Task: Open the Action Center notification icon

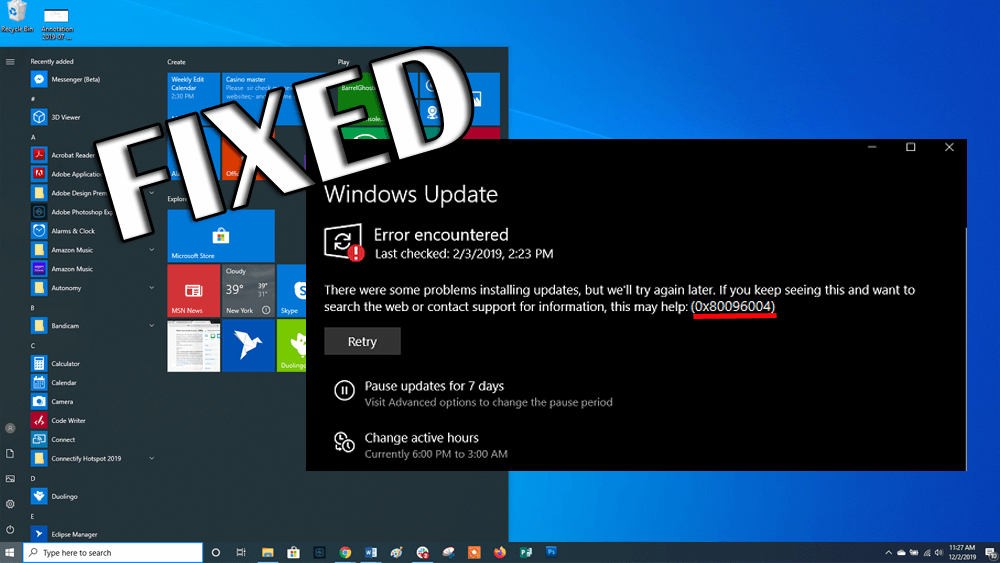Action: pyautogui.click(x=990, y=553)
